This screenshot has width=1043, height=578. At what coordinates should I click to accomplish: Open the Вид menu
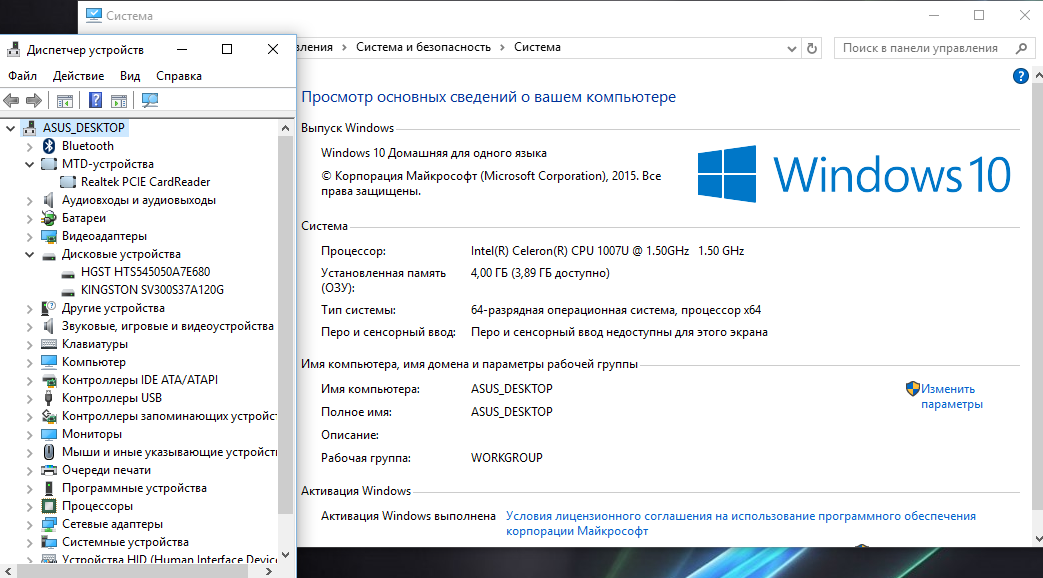click(130, 76)
